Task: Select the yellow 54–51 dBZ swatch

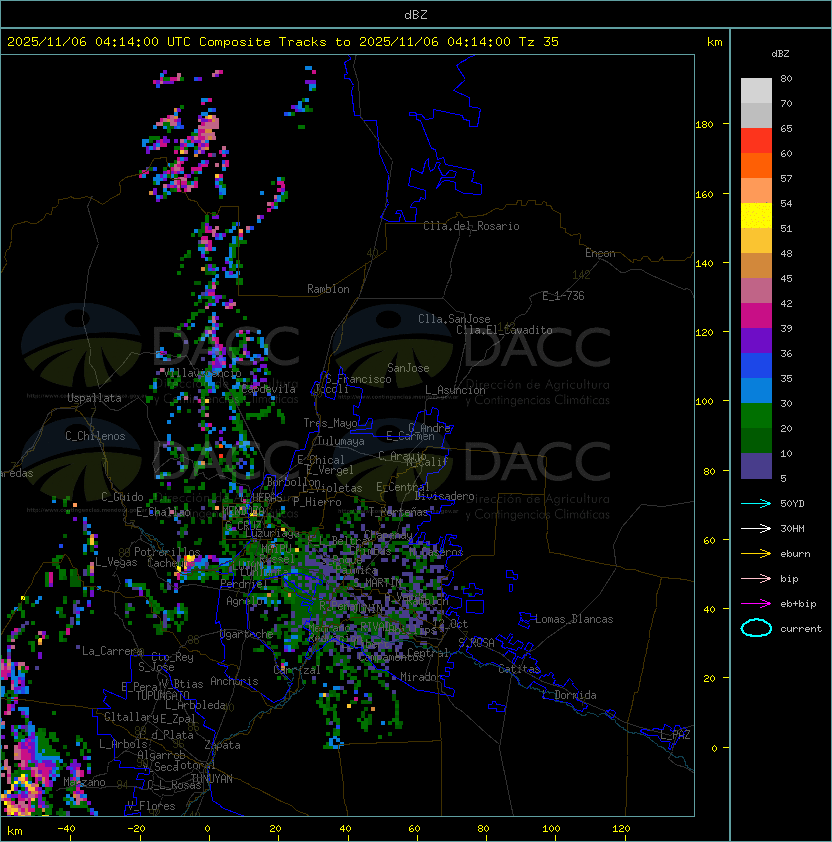Action: (x=756, y=216)
